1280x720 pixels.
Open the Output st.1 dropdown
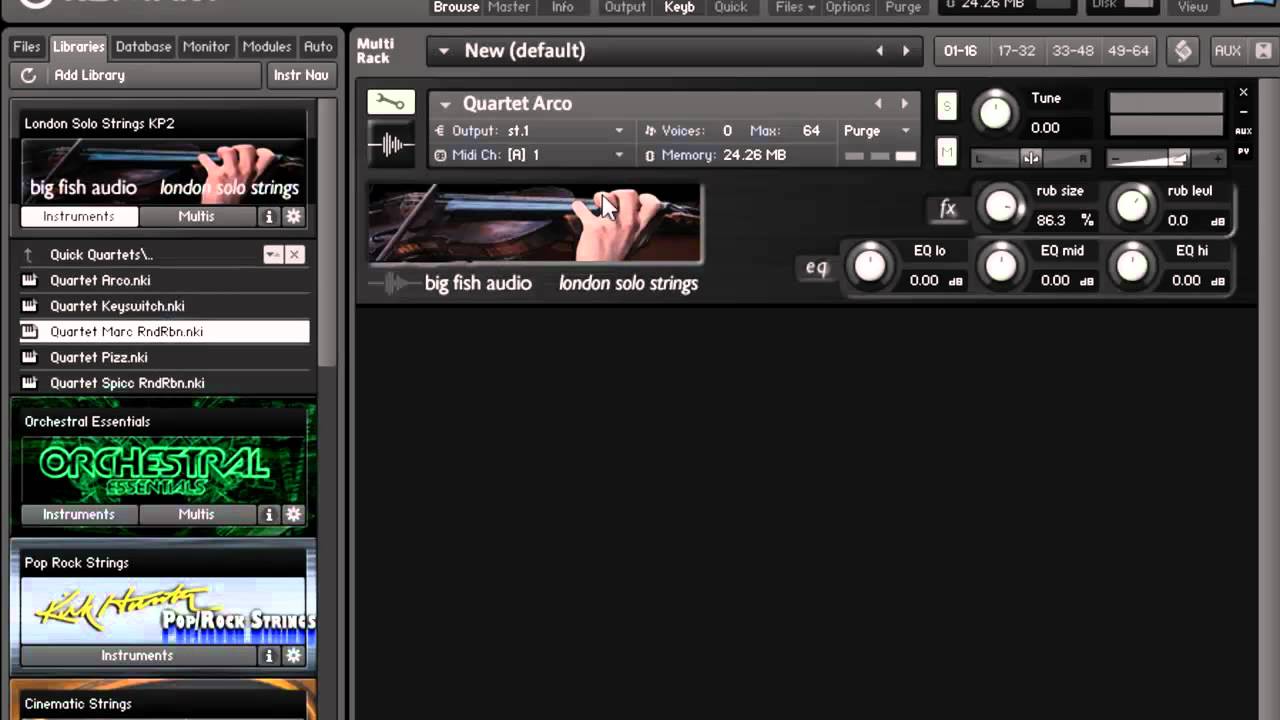[x=619, y=131]
